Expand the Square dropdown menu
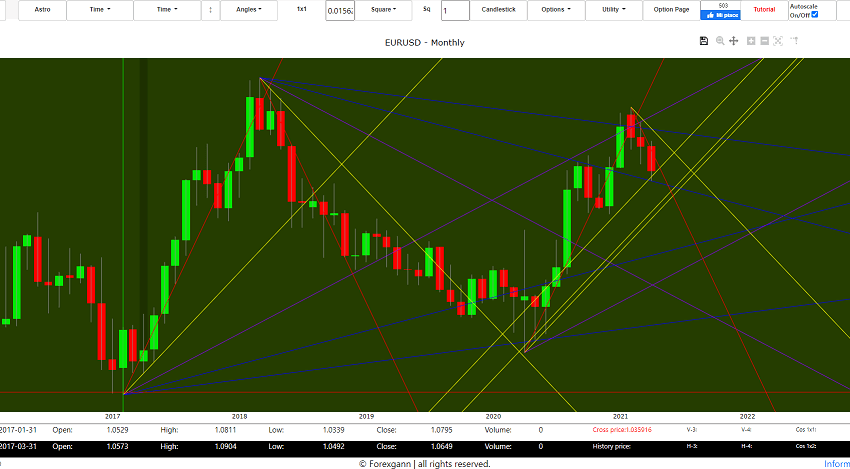The width and height of the screenshot is (850, 469). tap(384, 10)
